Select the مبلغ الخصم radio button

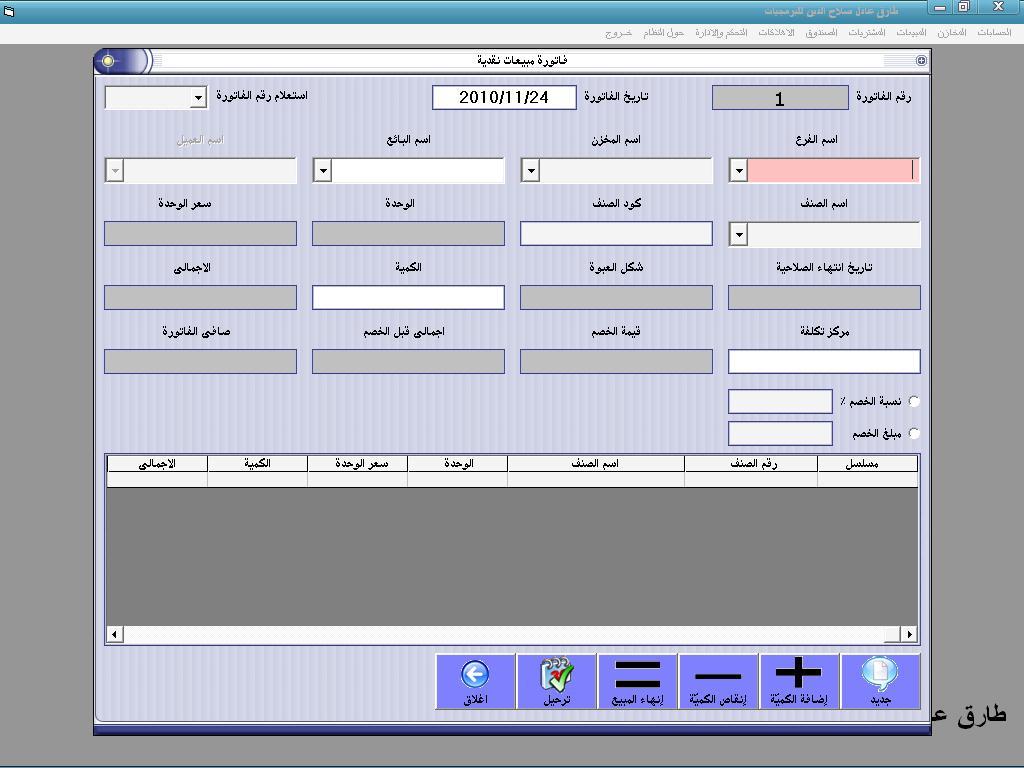tap(914, 433)
